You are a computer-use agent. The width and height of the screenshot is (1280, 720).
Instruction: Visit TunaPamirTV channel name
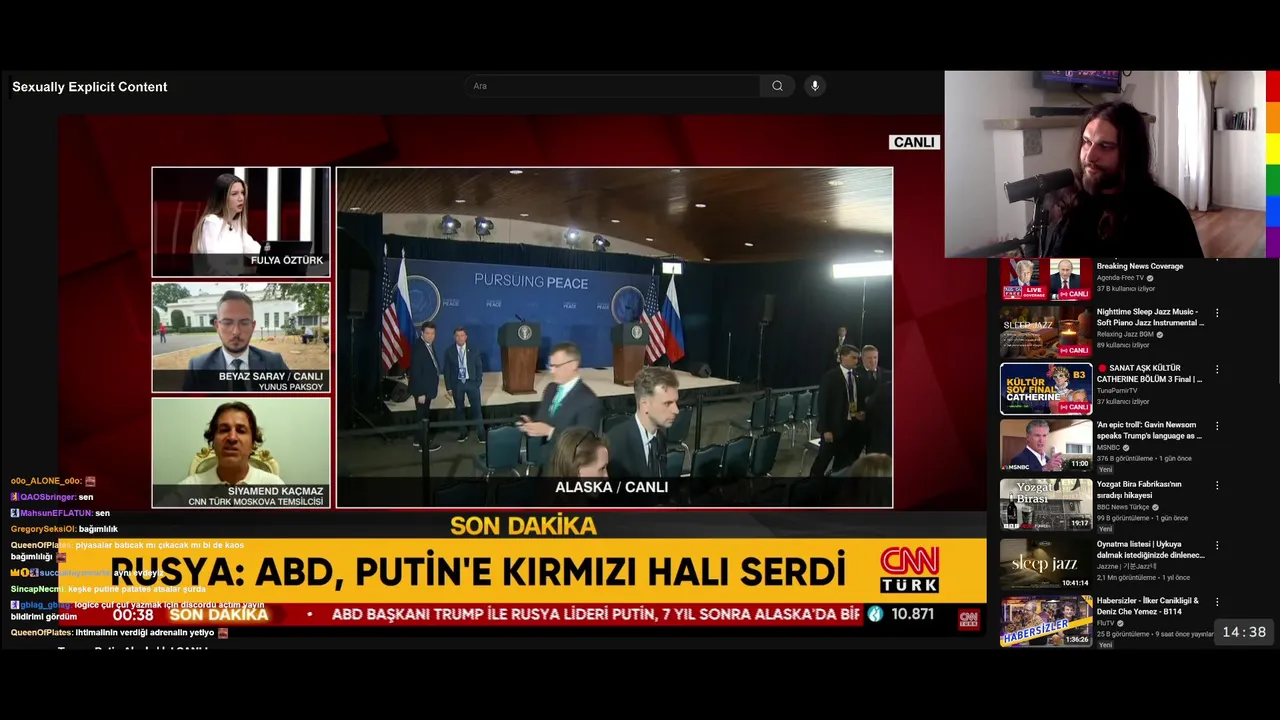[x=1117, y=391]
